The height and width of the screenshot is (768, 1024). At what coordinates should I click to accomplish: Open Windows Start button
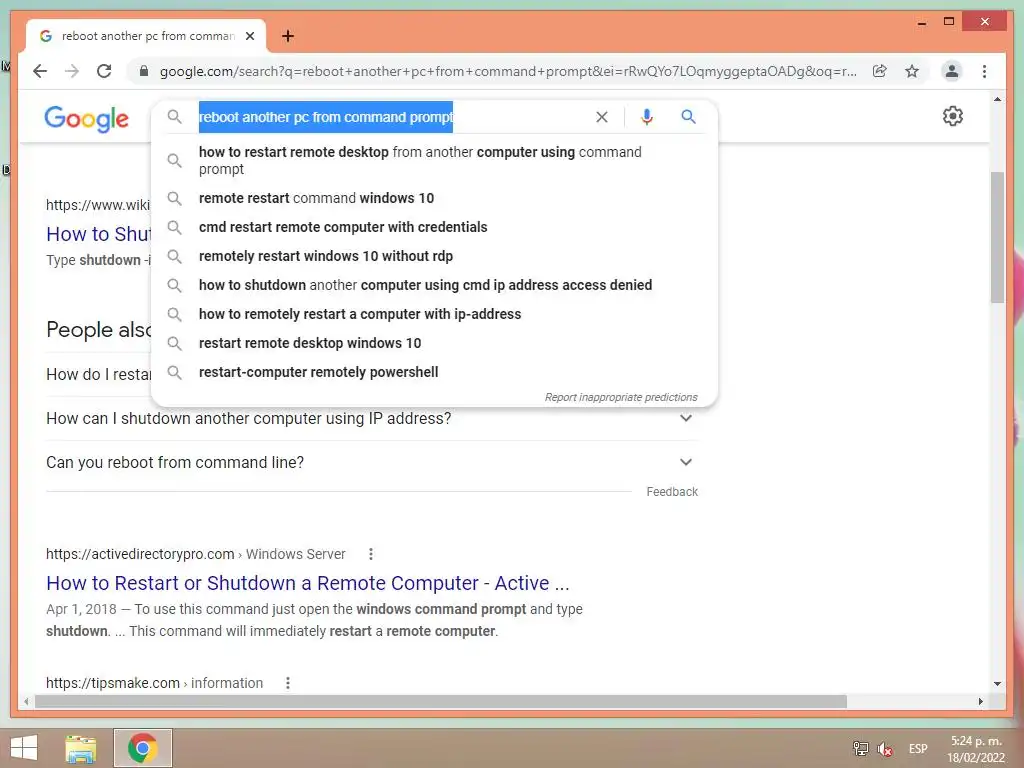pos(24,748)
